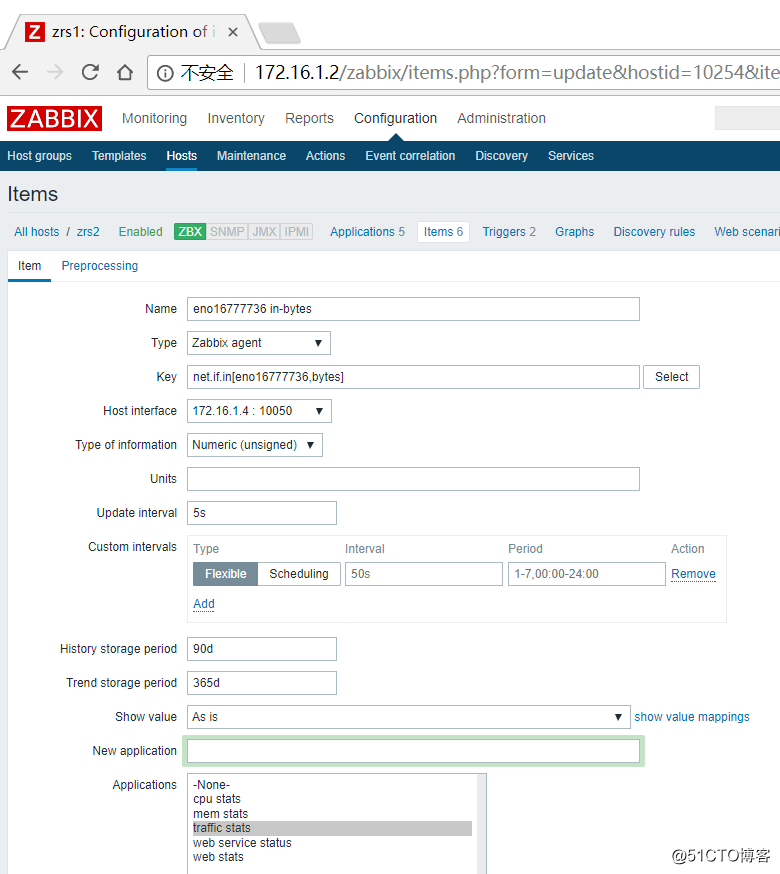Go to Templates submenu

point(119,156)
